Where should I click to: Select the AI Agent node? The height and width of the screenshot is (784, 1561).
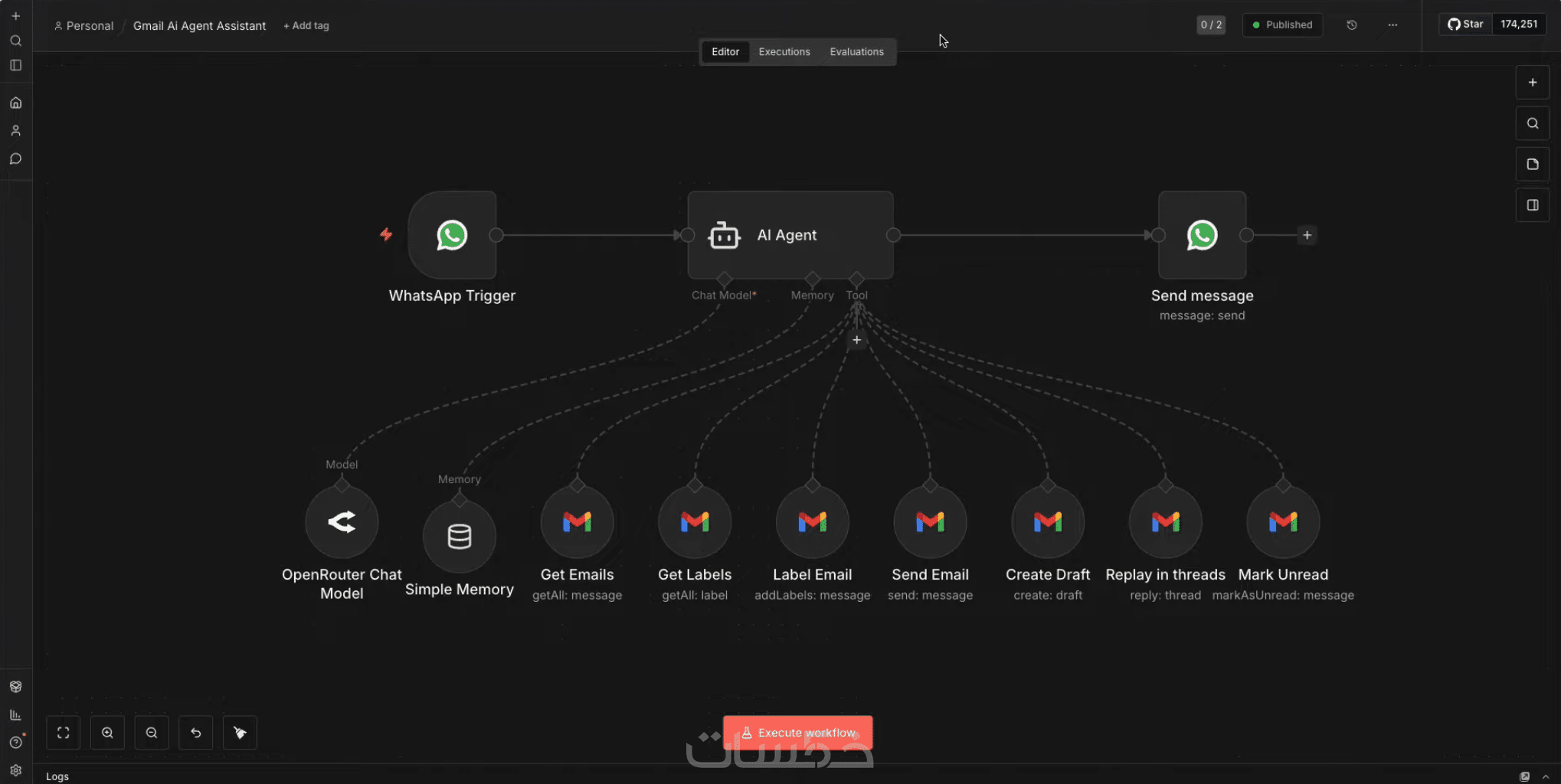(x=790, y=235)
